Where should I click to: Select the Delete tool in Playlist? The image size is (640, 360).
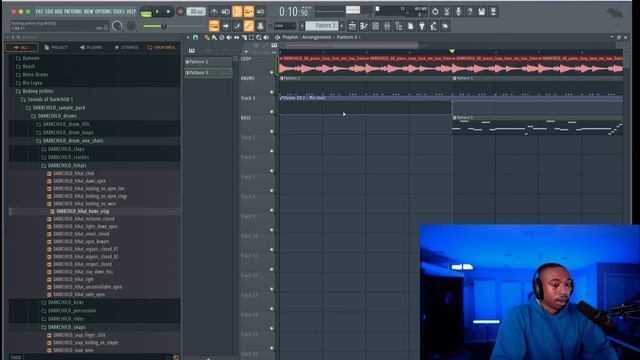pyautogui.click(x=221, y=38)
